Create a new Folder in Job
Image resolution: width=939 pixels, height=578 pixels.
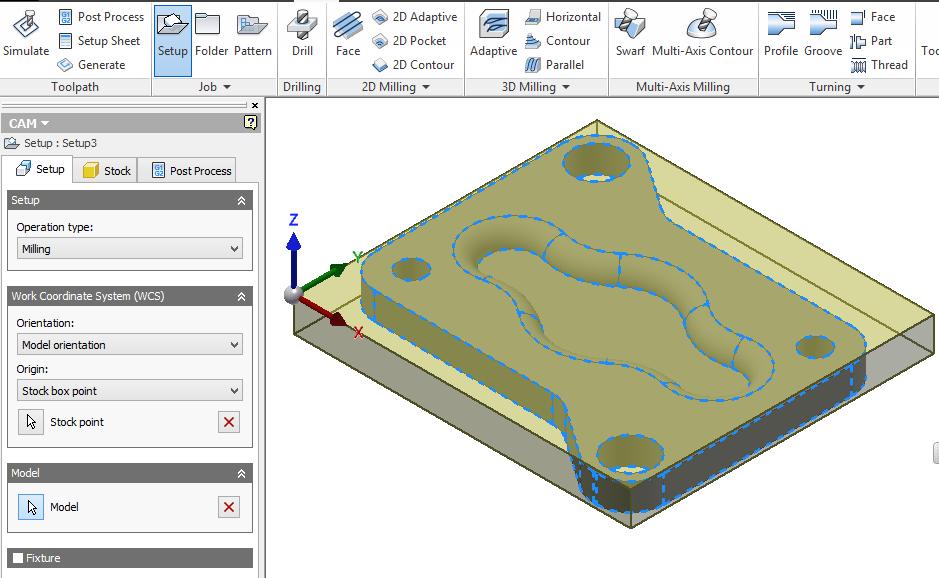tap(211, 35)
